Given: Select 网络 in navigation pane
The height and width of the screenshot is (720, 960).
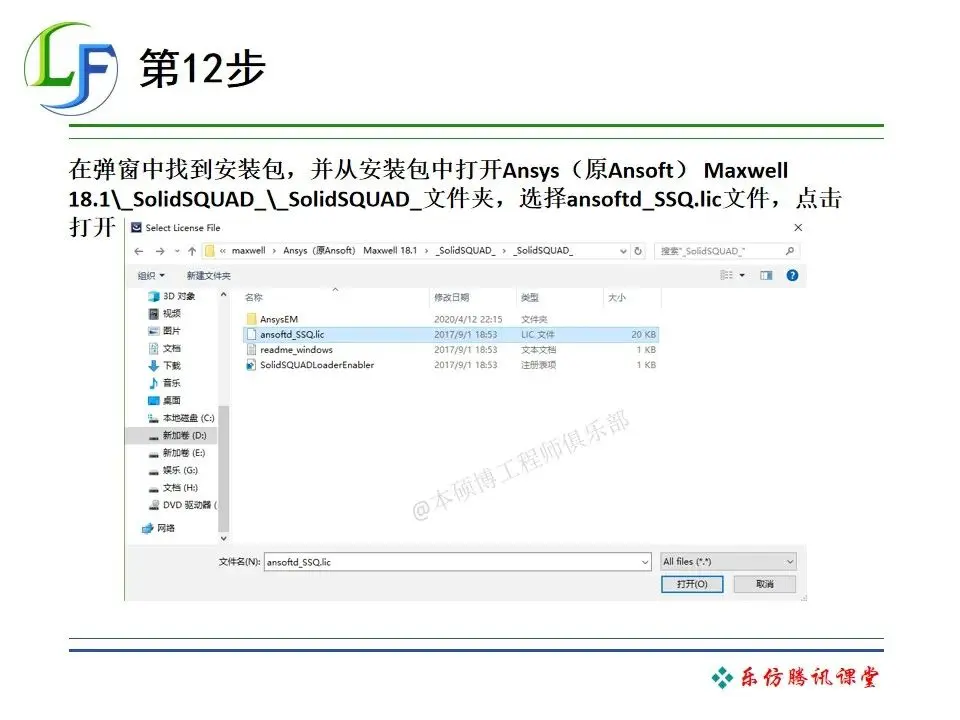Looking at the screenshot, I should coord(158,528).
